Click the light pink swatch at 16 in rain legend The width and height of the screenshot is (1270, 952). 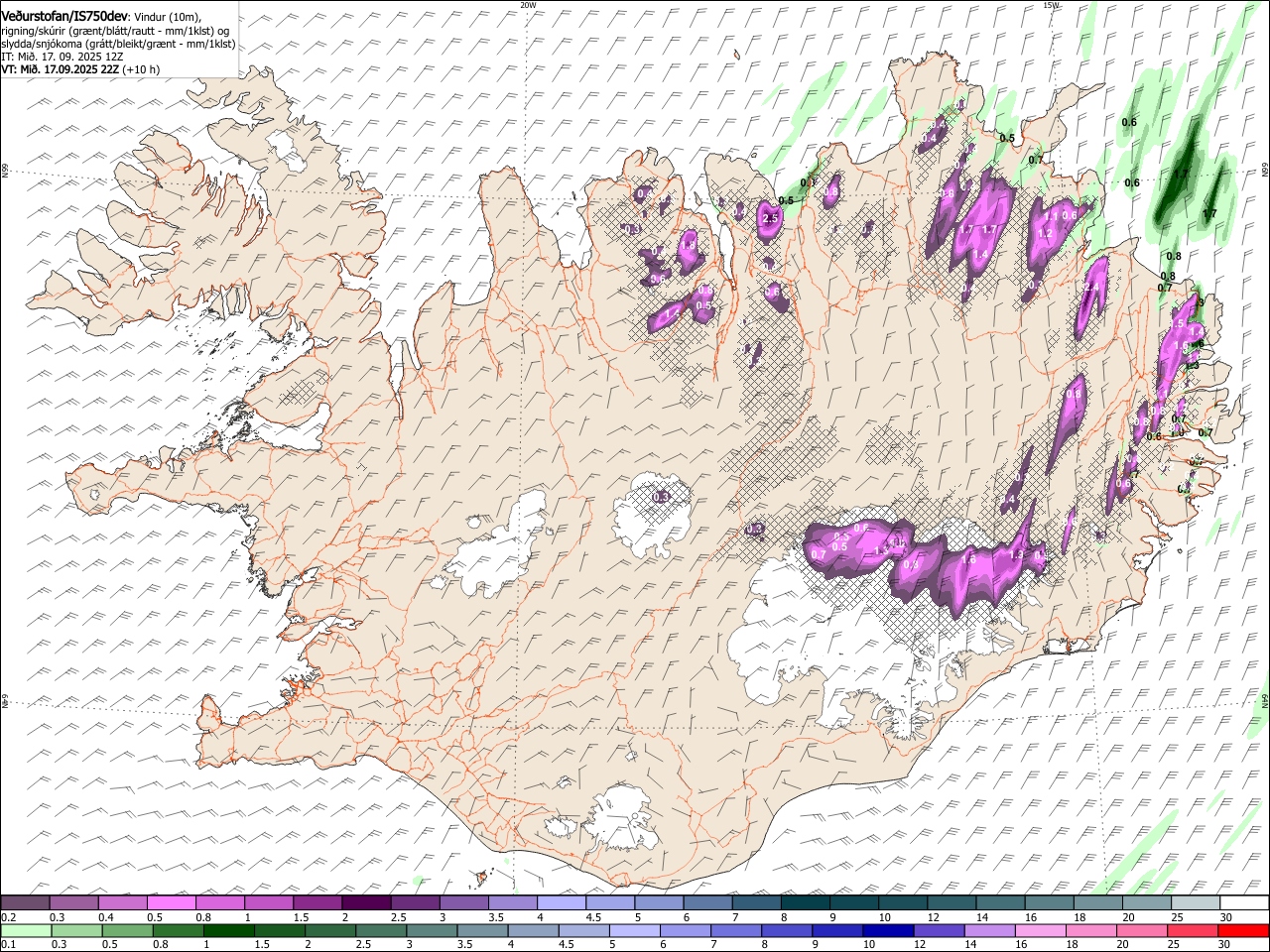point(1039,931)
